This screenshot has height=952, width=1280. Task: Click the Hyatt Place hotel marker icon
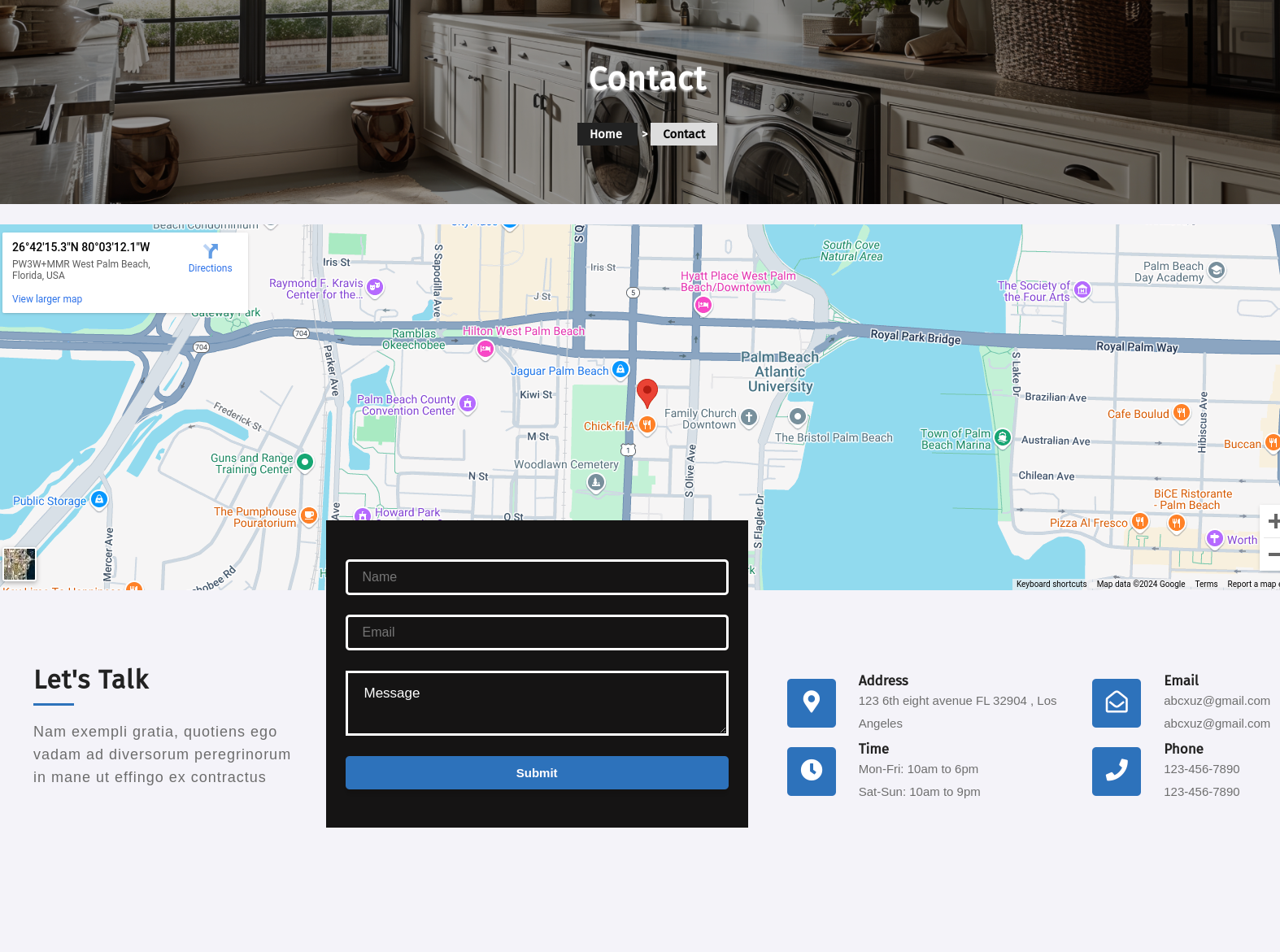click(703, 305)
